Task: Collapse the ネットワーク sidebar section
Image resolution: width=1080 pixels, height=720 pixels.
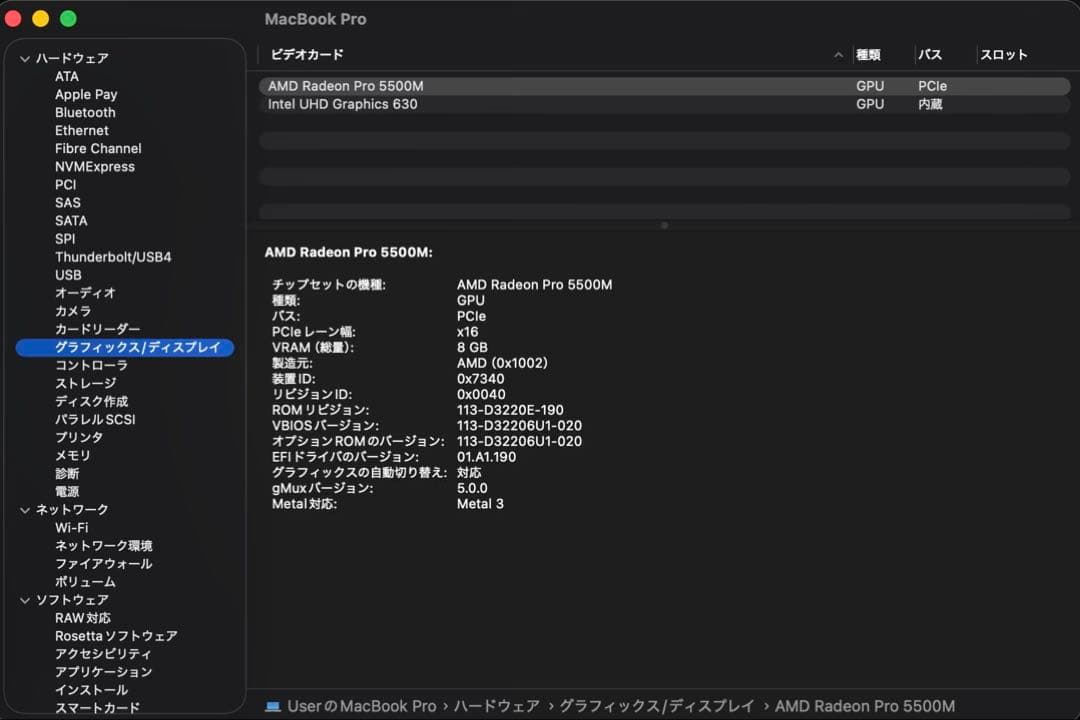Action: (23, 509)
